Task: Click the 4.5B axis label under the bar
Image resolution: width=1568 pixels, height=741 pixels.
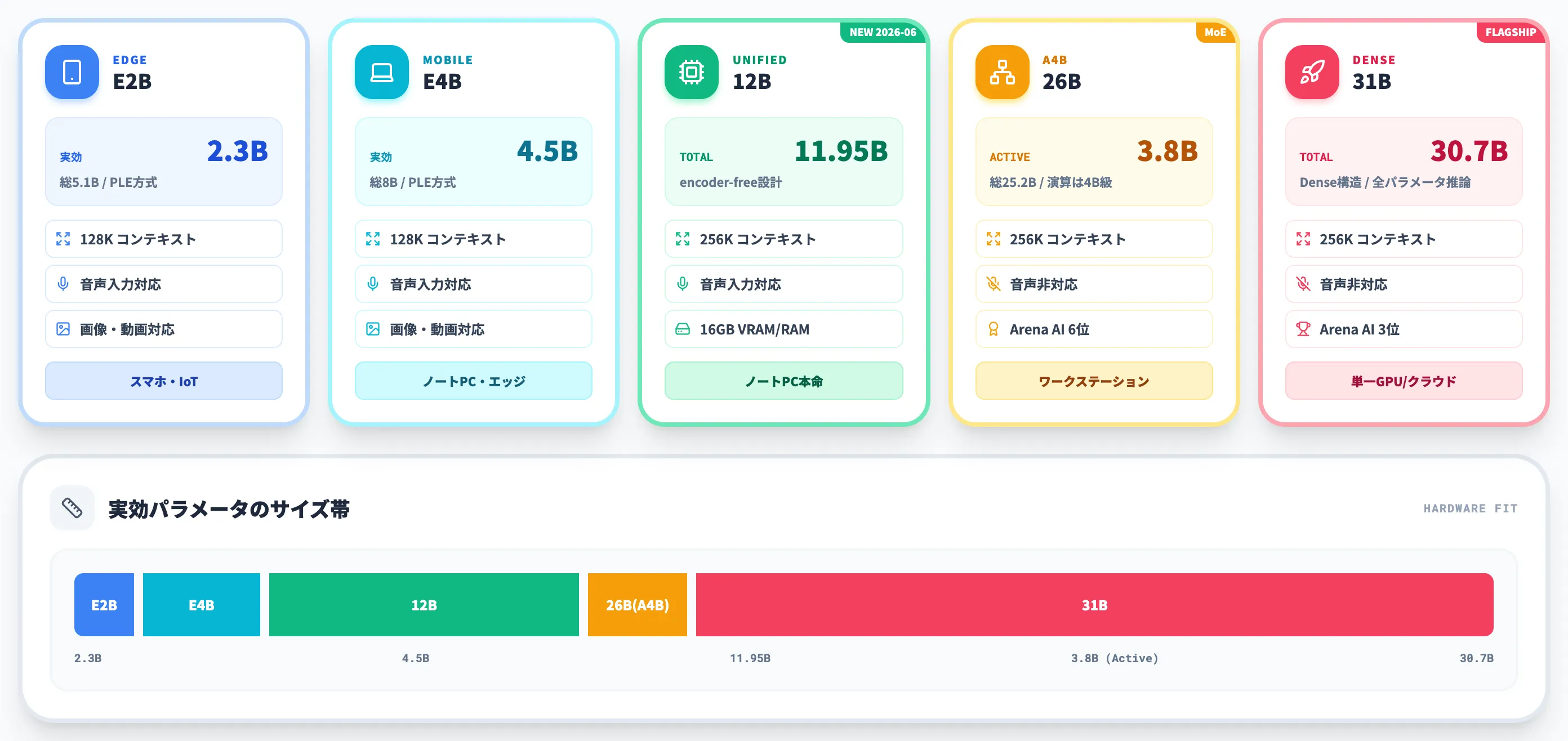Action: pos(415,658)
